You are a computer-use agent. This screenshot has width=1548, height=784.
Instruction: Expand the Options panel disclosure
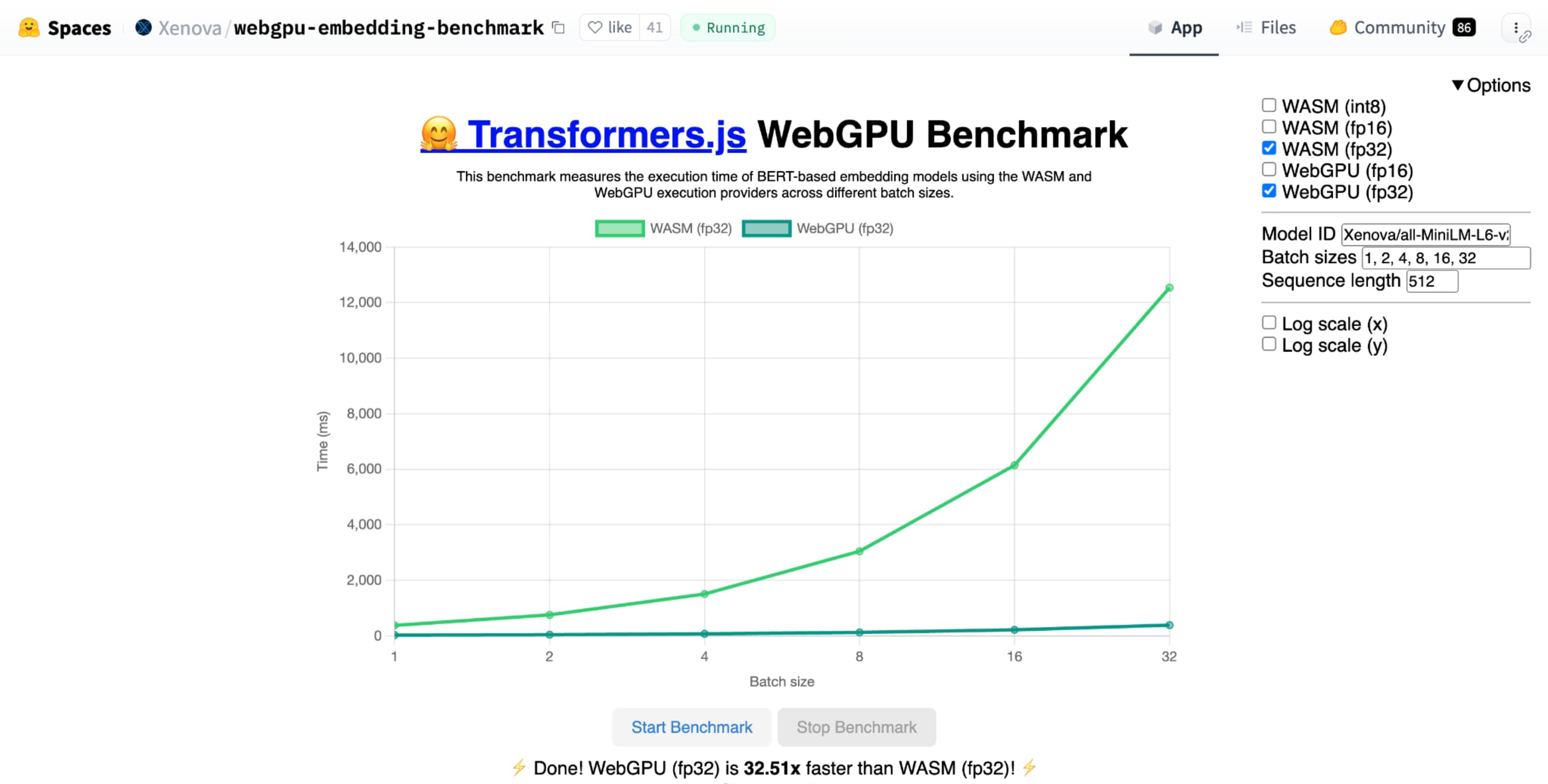1493,85
